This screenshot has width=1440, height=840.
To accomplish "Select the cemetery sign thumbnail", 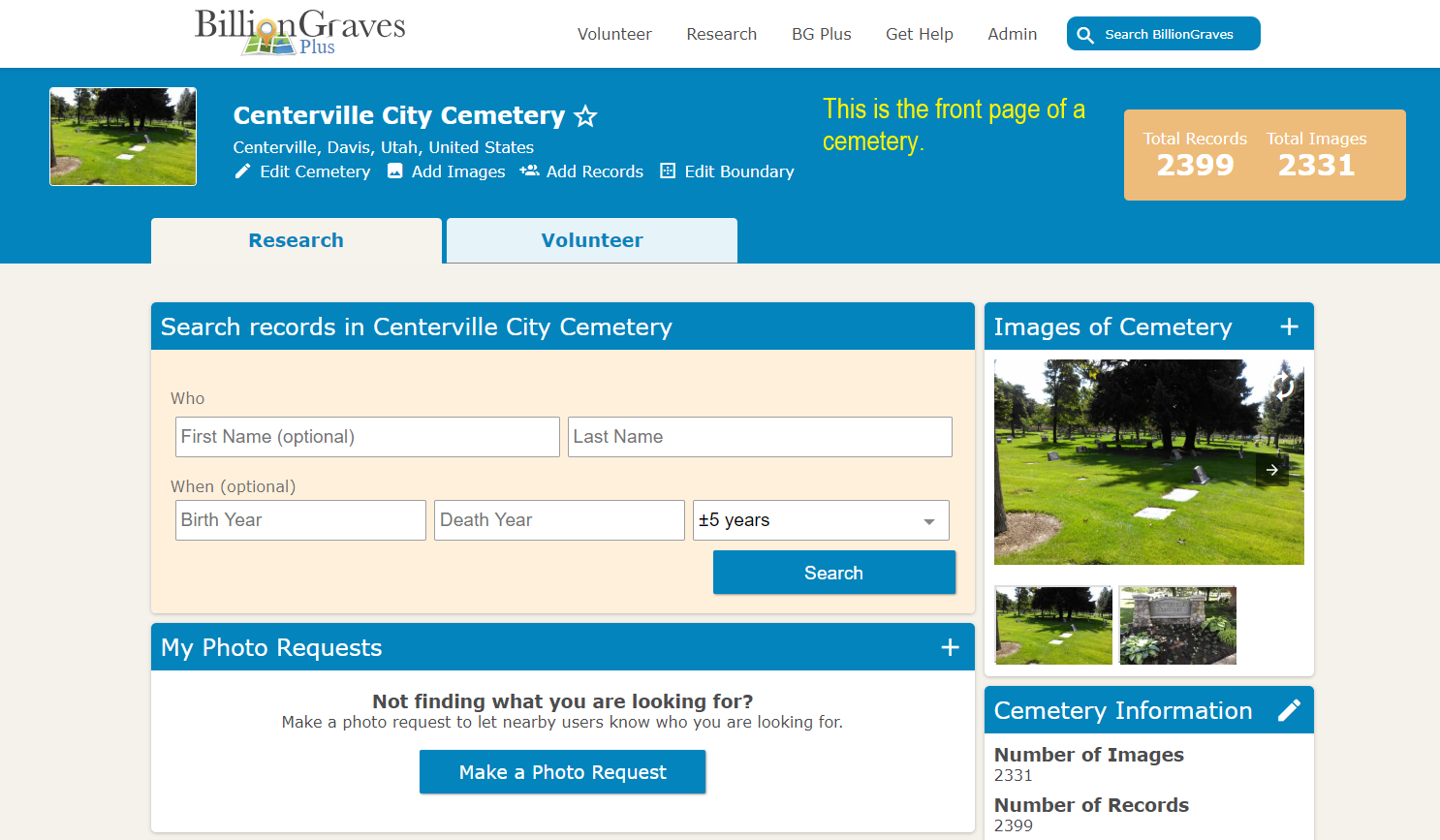I will [1177, 625].
